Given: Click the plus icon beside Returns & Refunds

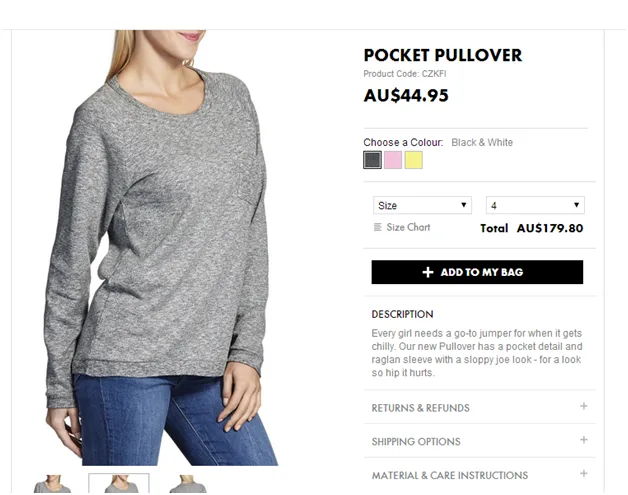Looking at the screenshot, I should pos(584,406).
